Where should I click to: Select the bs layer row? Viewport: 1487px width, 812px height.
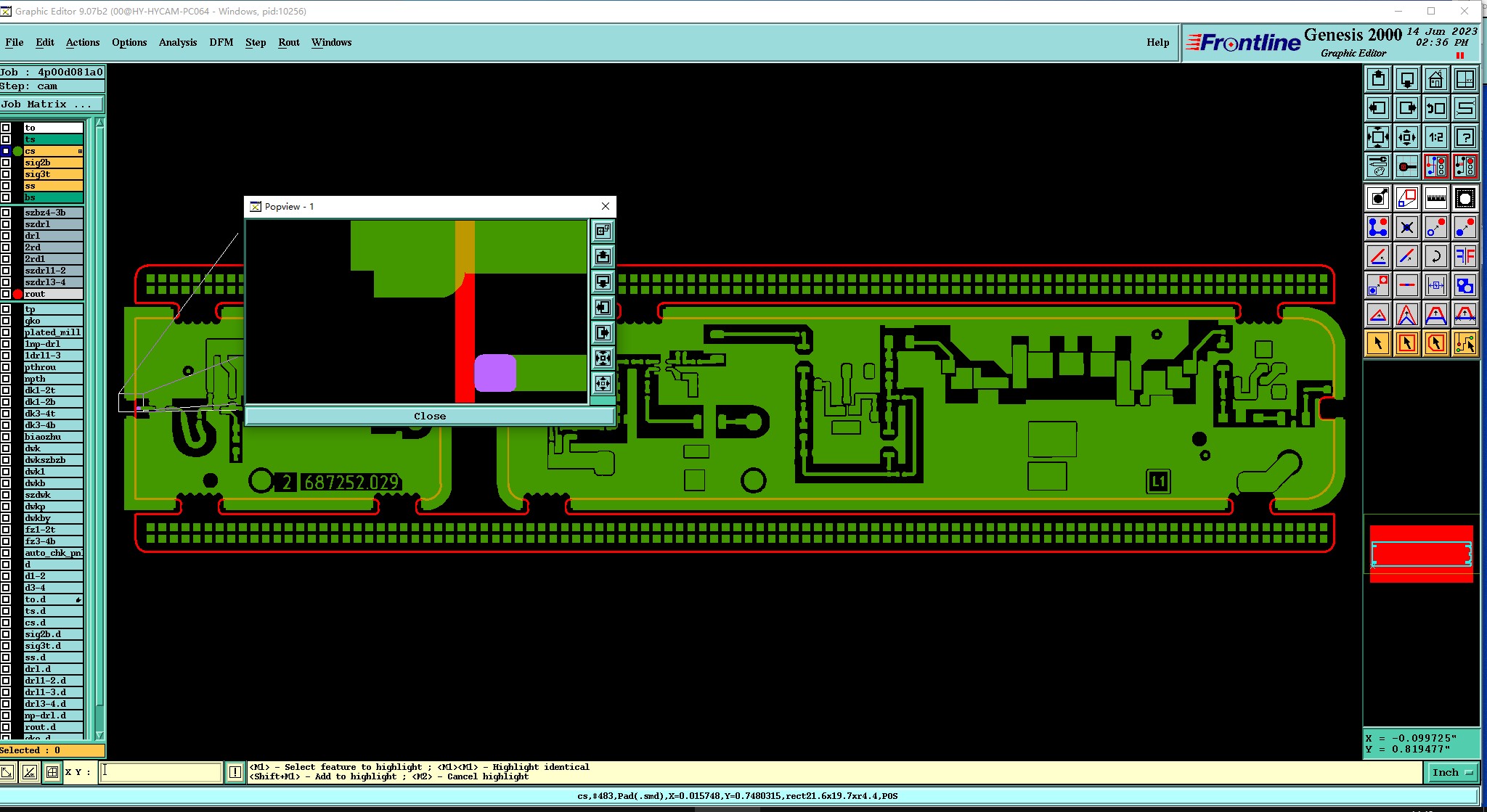53,197
